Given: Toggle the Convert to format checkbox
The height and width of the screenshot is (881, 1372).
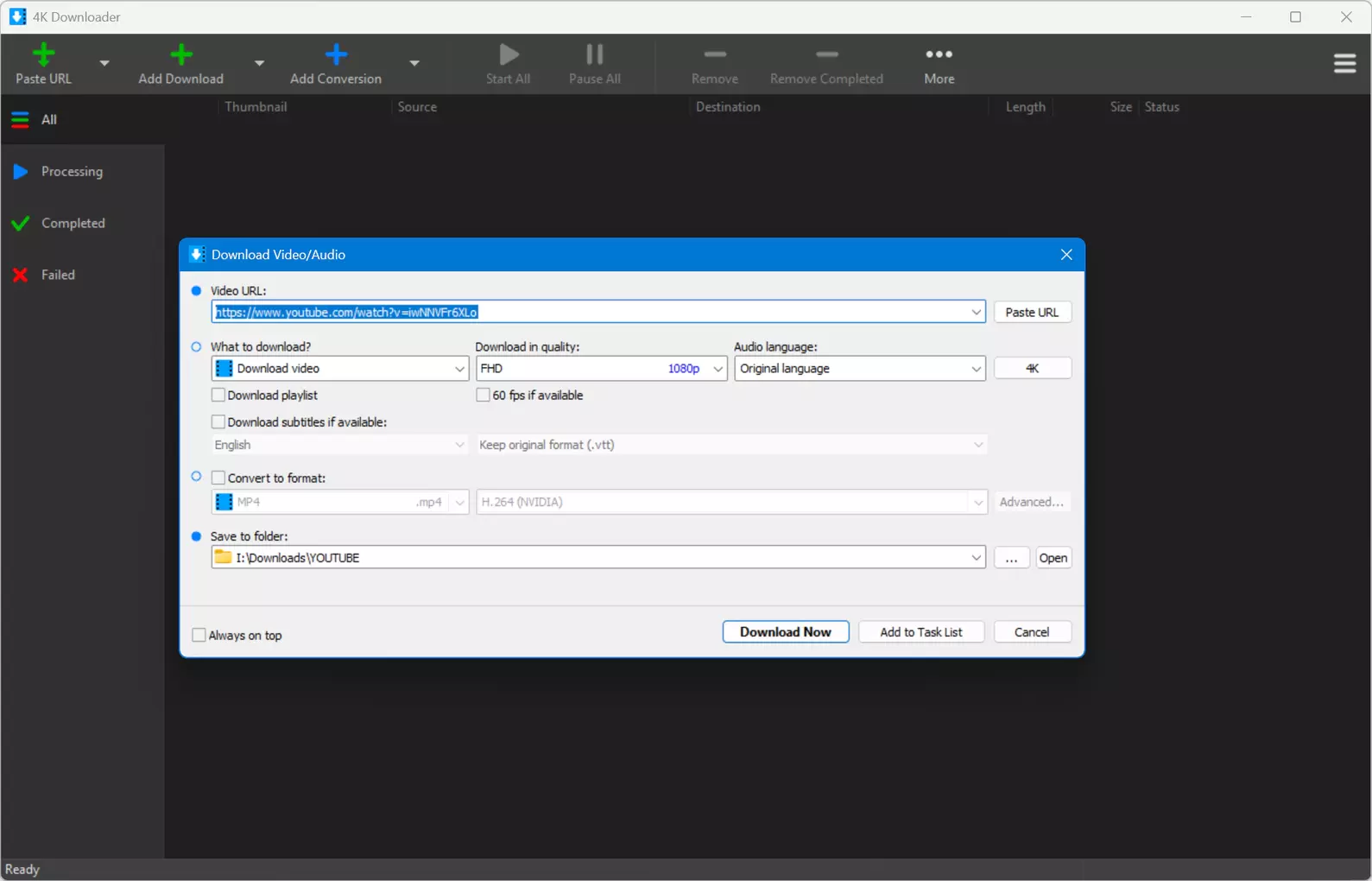Looking at the screenshot, I should (218, 478).
